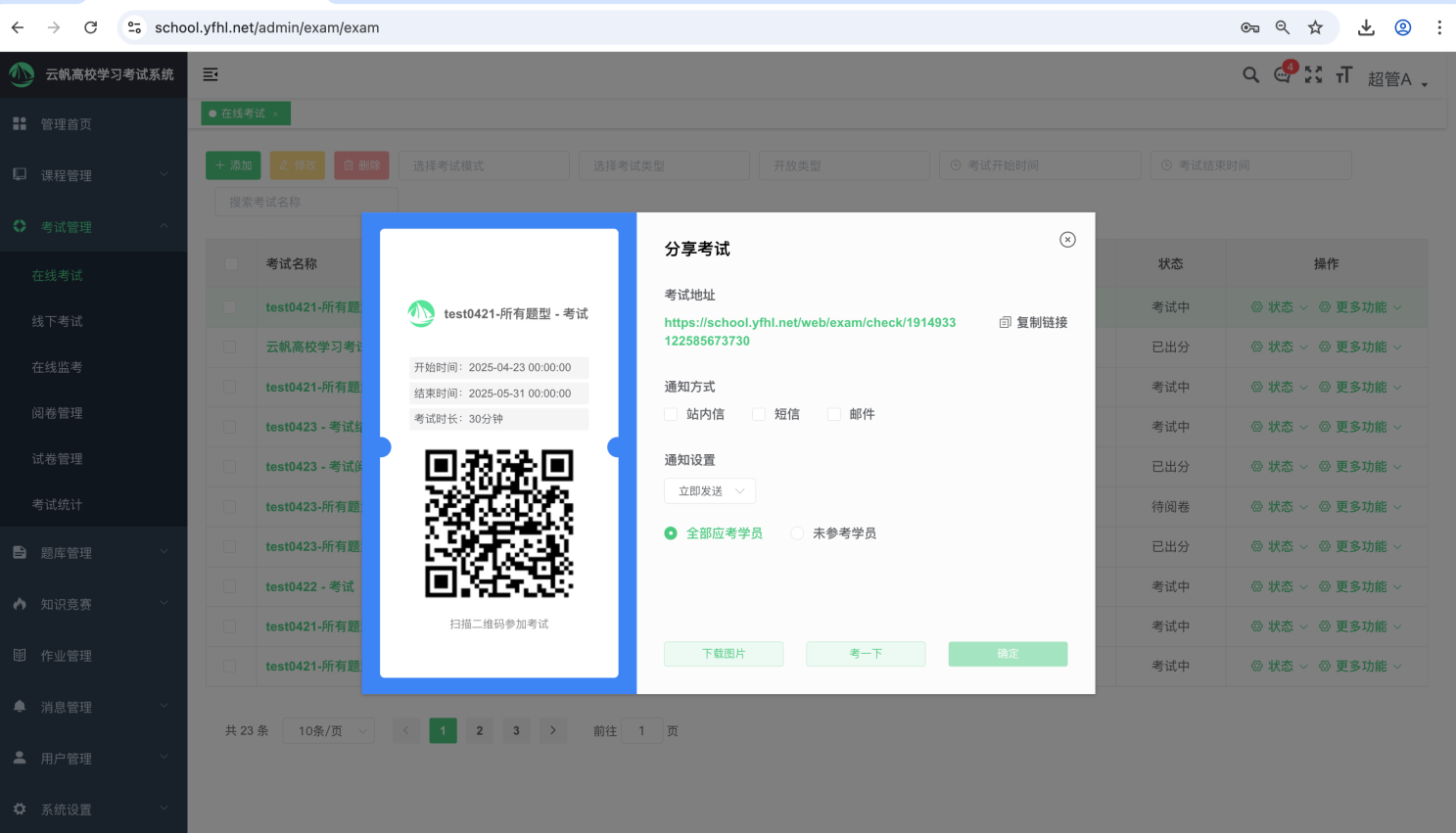Close the 在线考试 tab with its x
The height and width of the screenshot is (833, 1456).
tap(276, 114)
